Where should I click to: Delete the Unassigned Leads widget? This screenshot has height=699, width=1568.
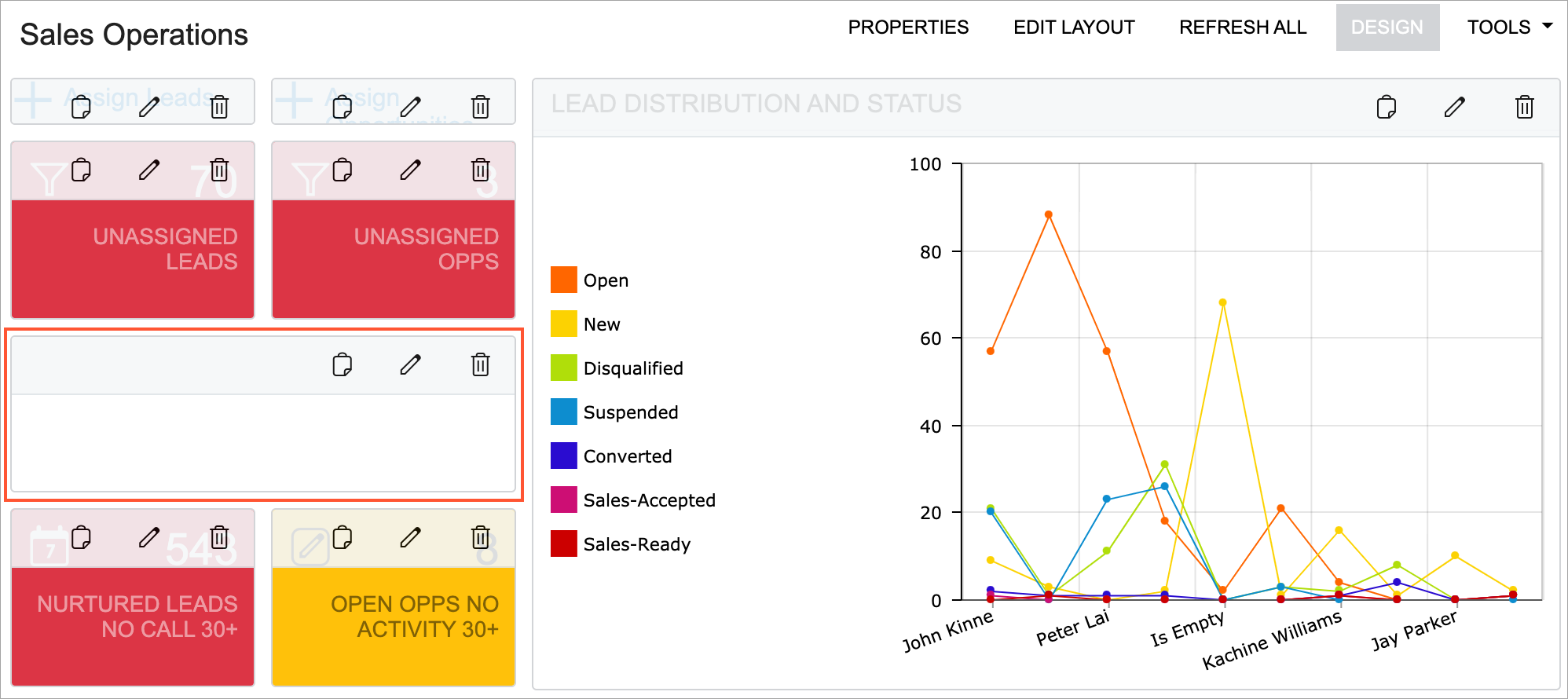pos(219,170)
